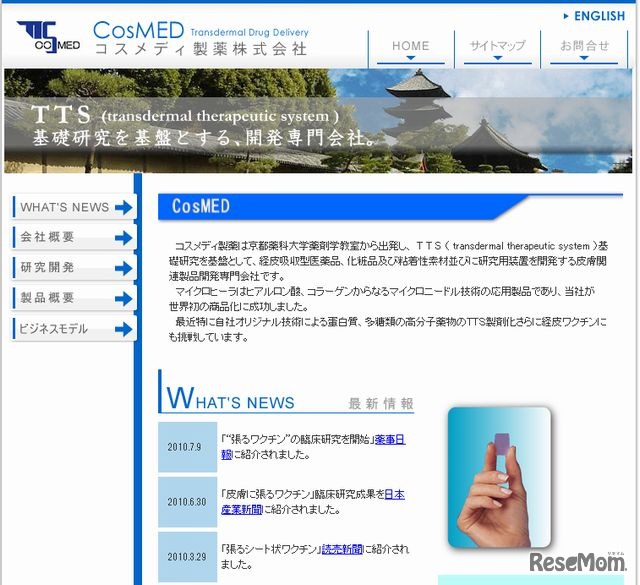Switch site language to ENGLISH
Screen dimensions: 640x585
point(599,16)
